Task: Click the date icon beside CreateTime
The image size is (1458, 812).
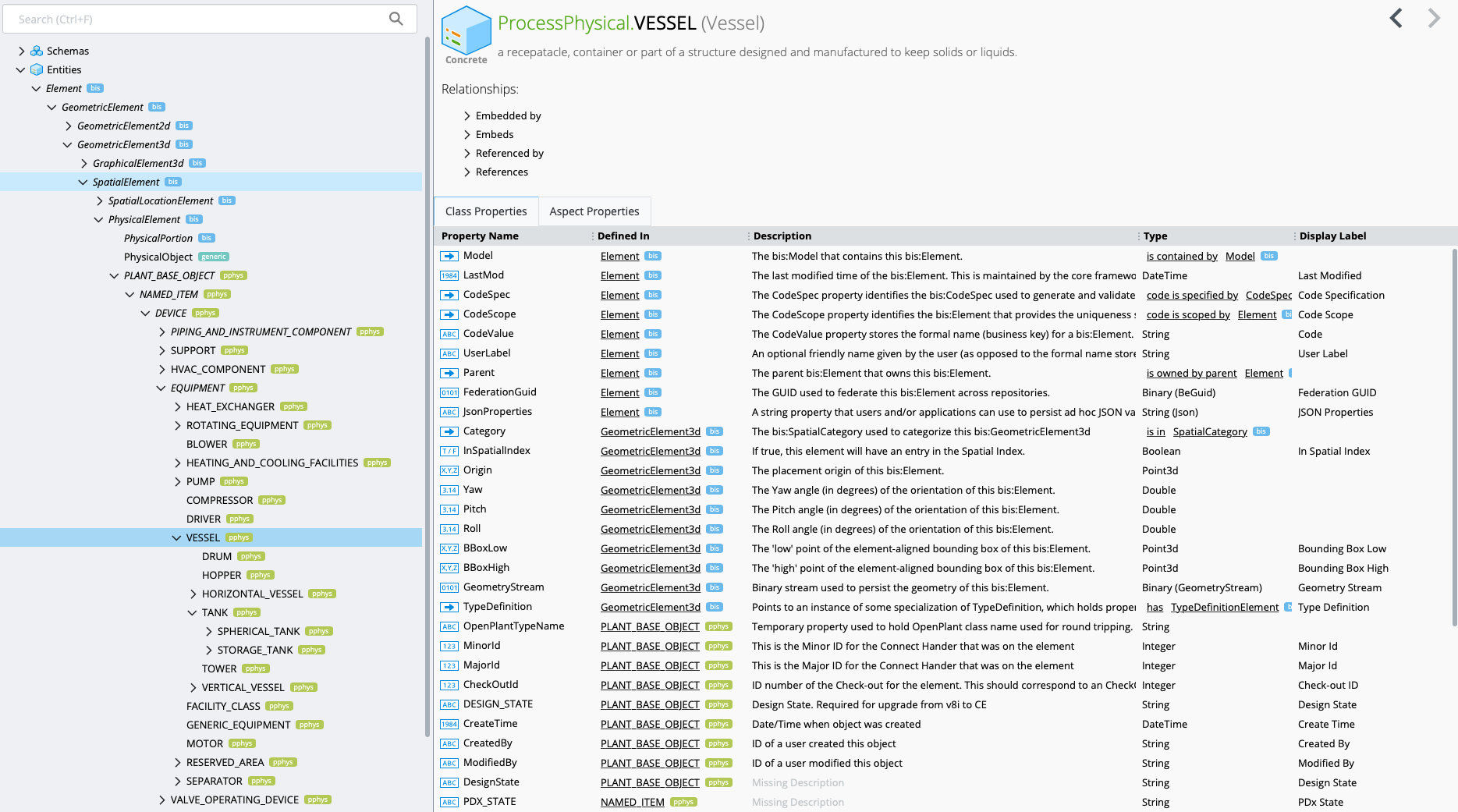Action: (x=449, y=724)
